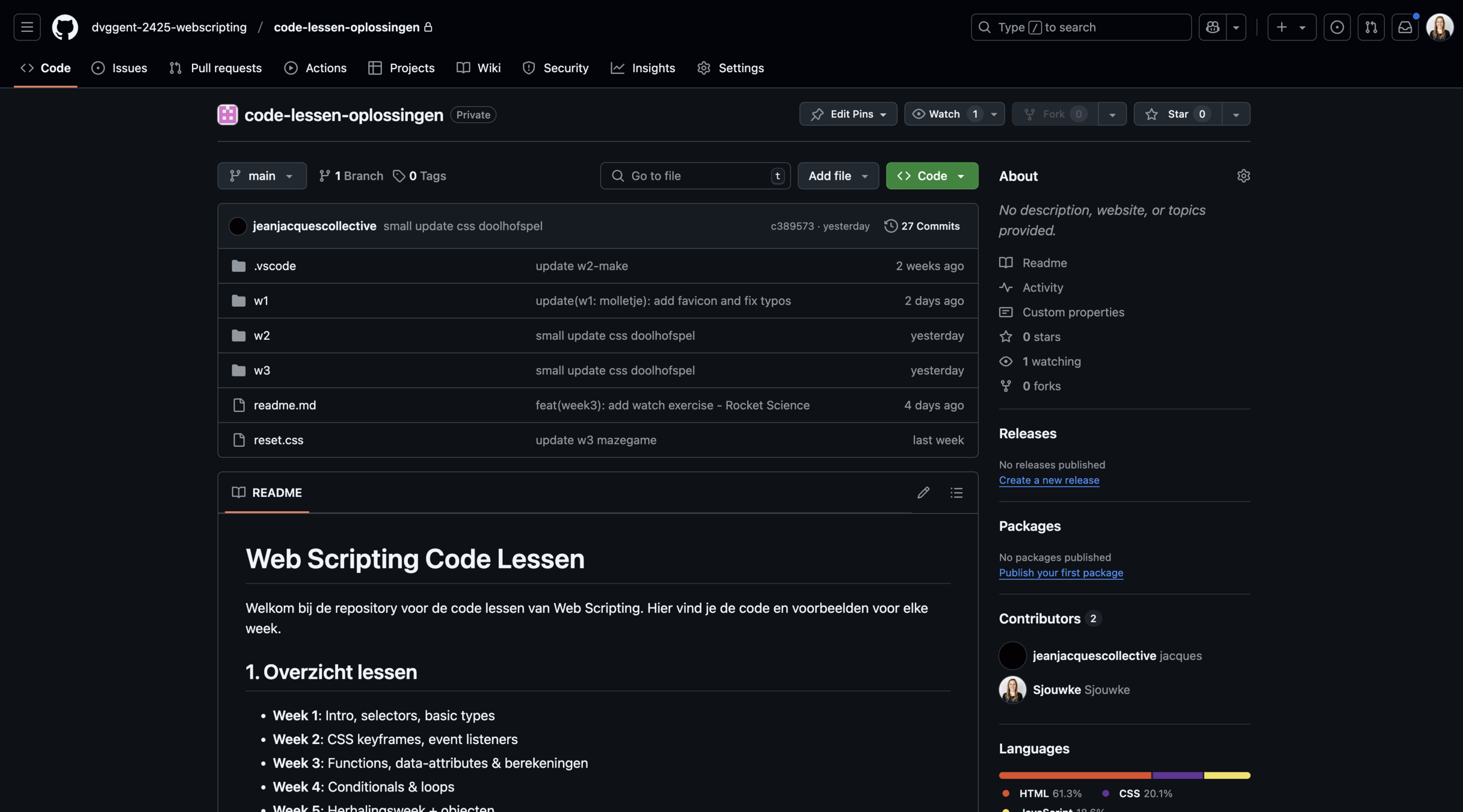Open the notifications inbox icon
1463x812 pixels.
click(1405, 27)
